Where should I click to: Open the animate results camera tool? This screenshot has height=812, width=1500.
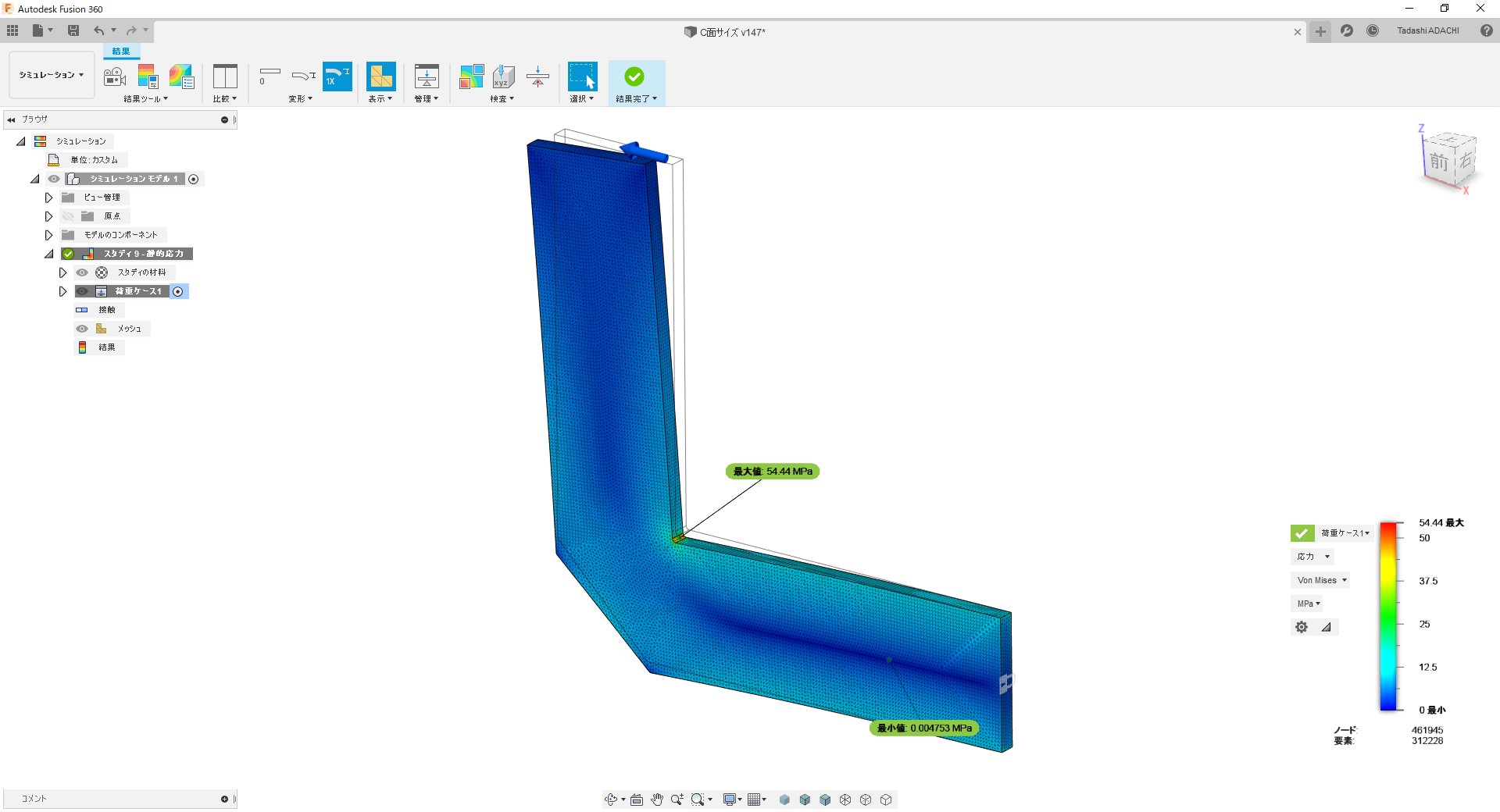coord(114,77)
